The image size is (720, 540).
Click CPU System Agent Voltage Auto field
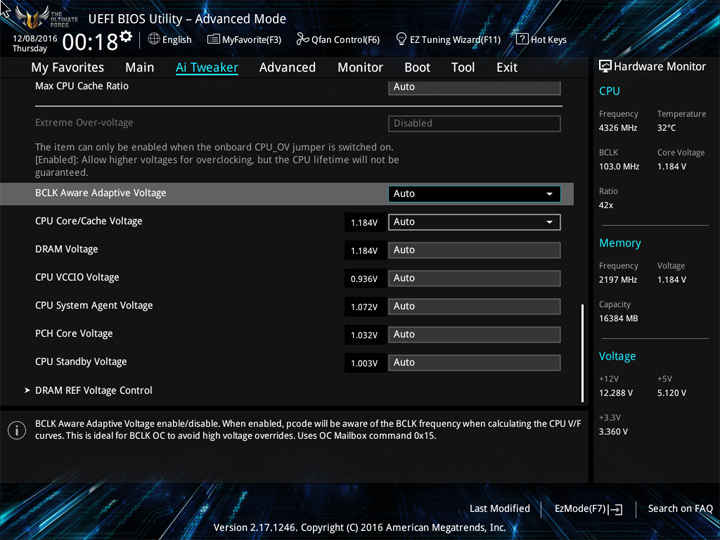(474, 306)
